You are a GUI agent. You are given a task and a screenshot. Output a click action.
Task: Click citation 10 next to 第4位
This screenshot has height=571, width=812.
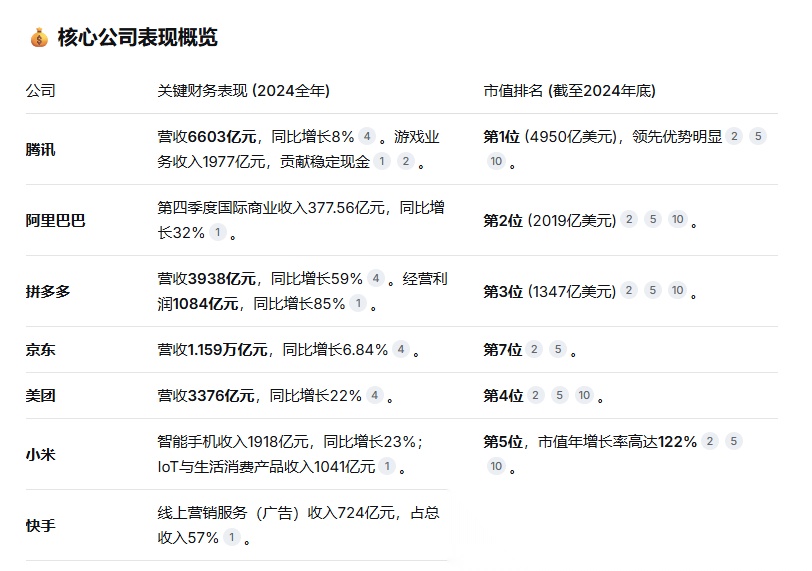[x=585, y=395]
